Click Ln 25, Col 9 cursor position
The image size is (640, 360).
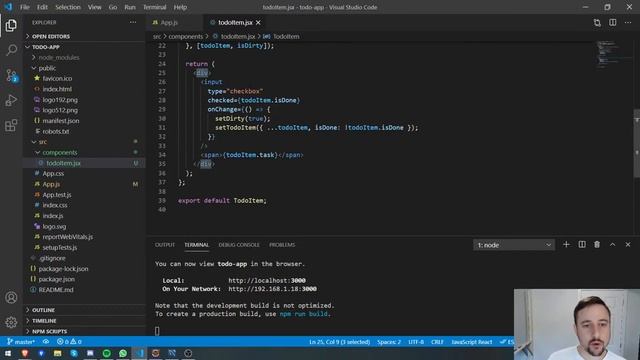point(340,342)
